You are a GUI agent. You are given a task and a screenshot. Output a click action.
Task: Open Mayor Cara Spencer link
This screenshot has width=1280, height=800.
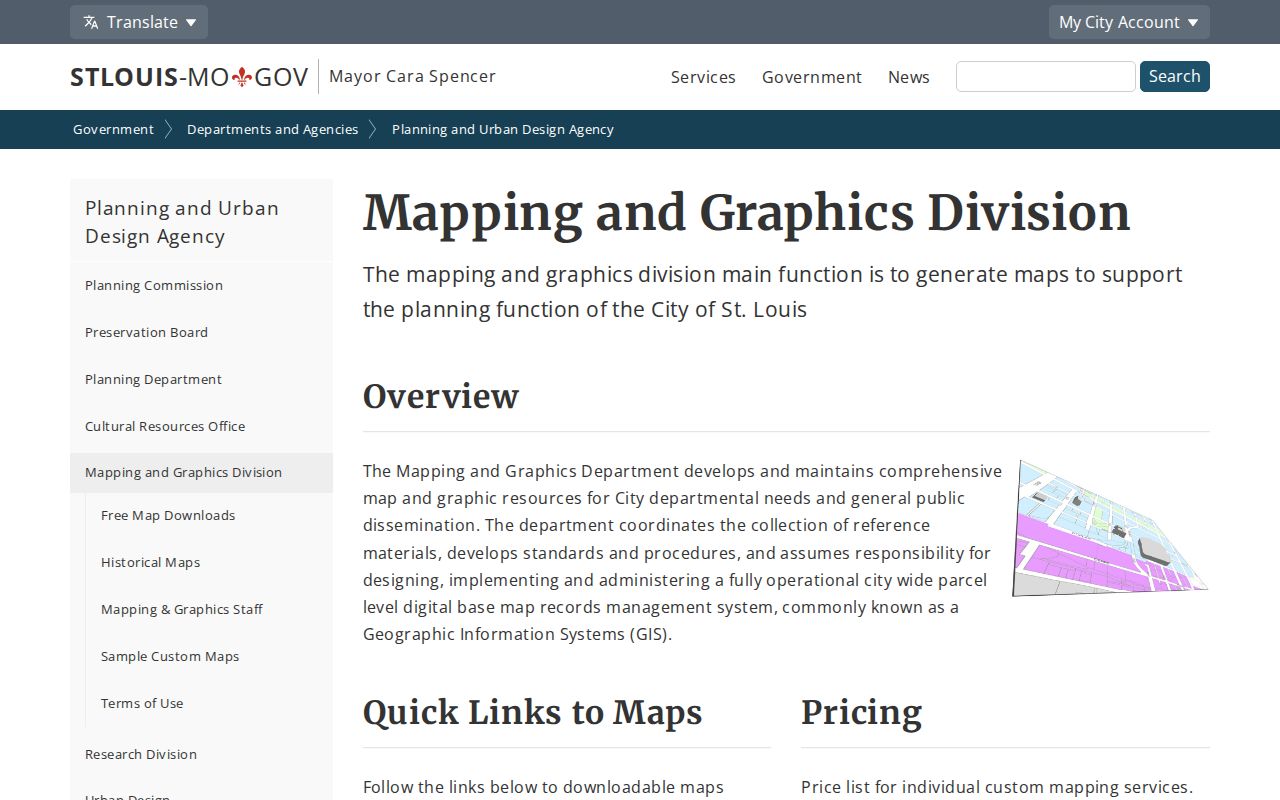(412, 76)
